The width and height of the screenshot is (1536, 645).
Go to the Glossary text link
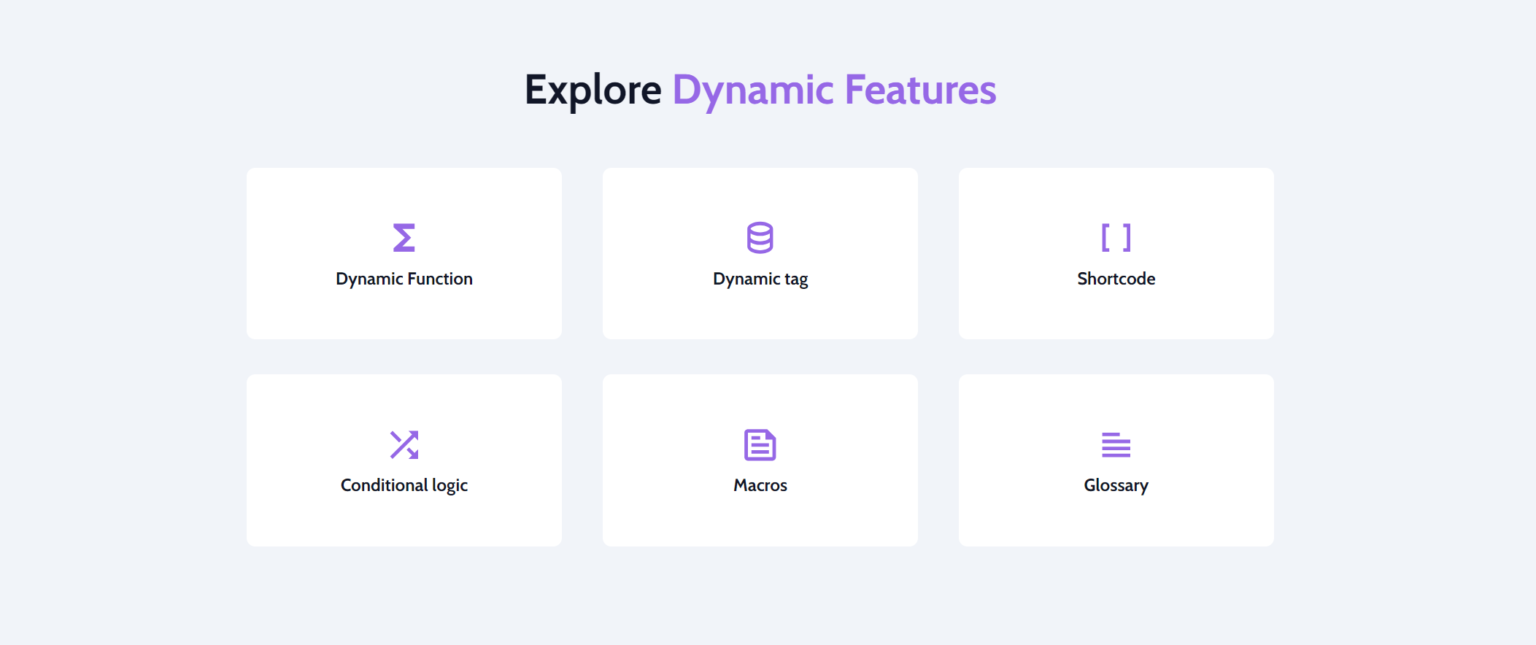click(x=1116, y=485)
